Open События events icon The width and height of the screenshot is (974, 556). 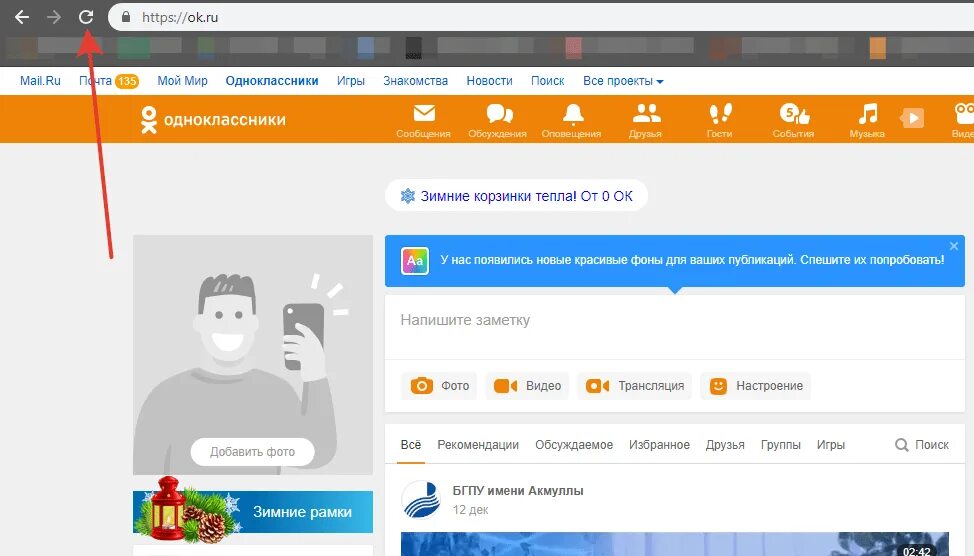pyautogui.click(x=793, y=121)
